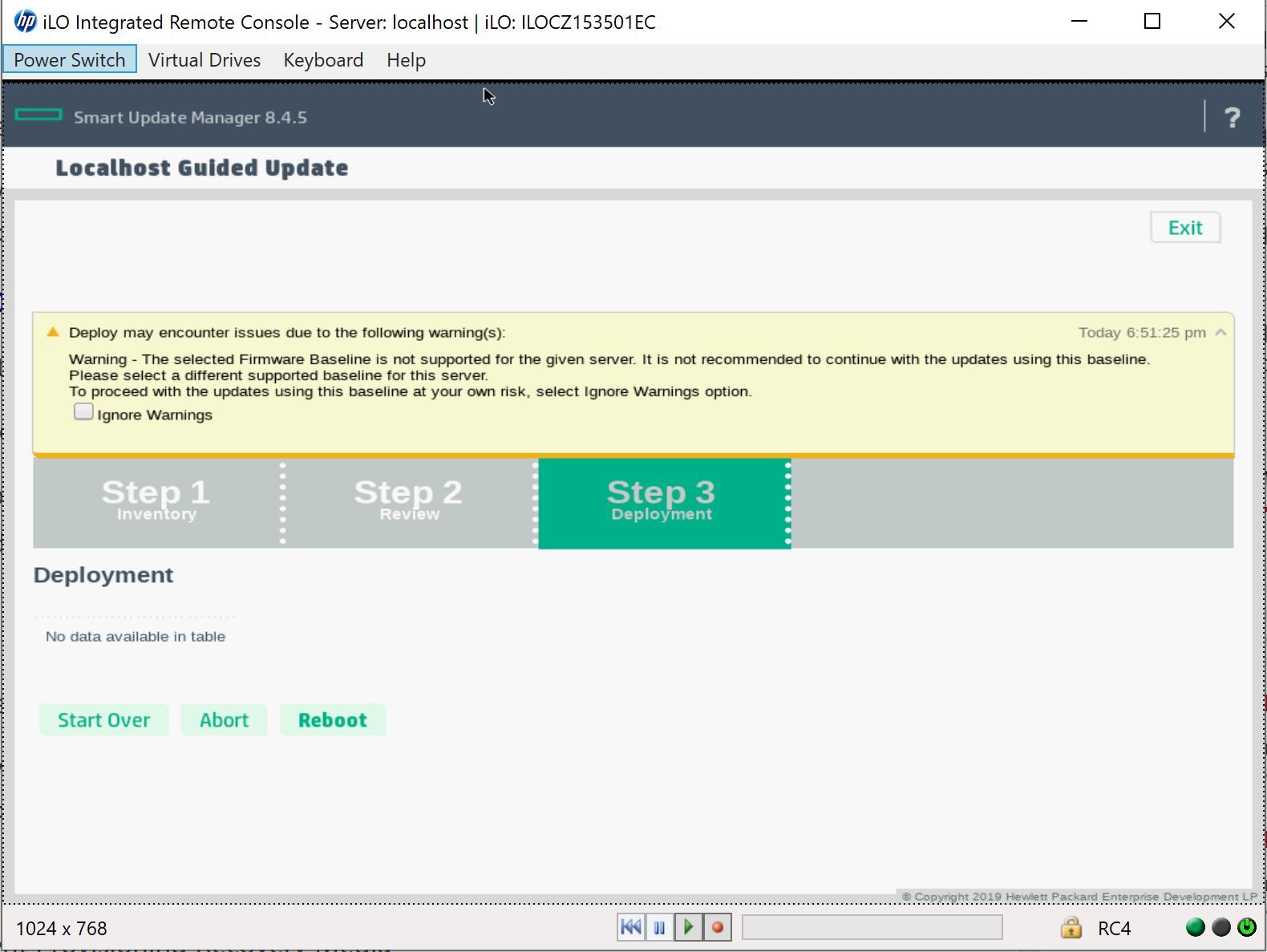The height and width of the screenshot is (952, 1267).
Task: Click the dark gray status LED indicator
Action: coord(1221,928)
